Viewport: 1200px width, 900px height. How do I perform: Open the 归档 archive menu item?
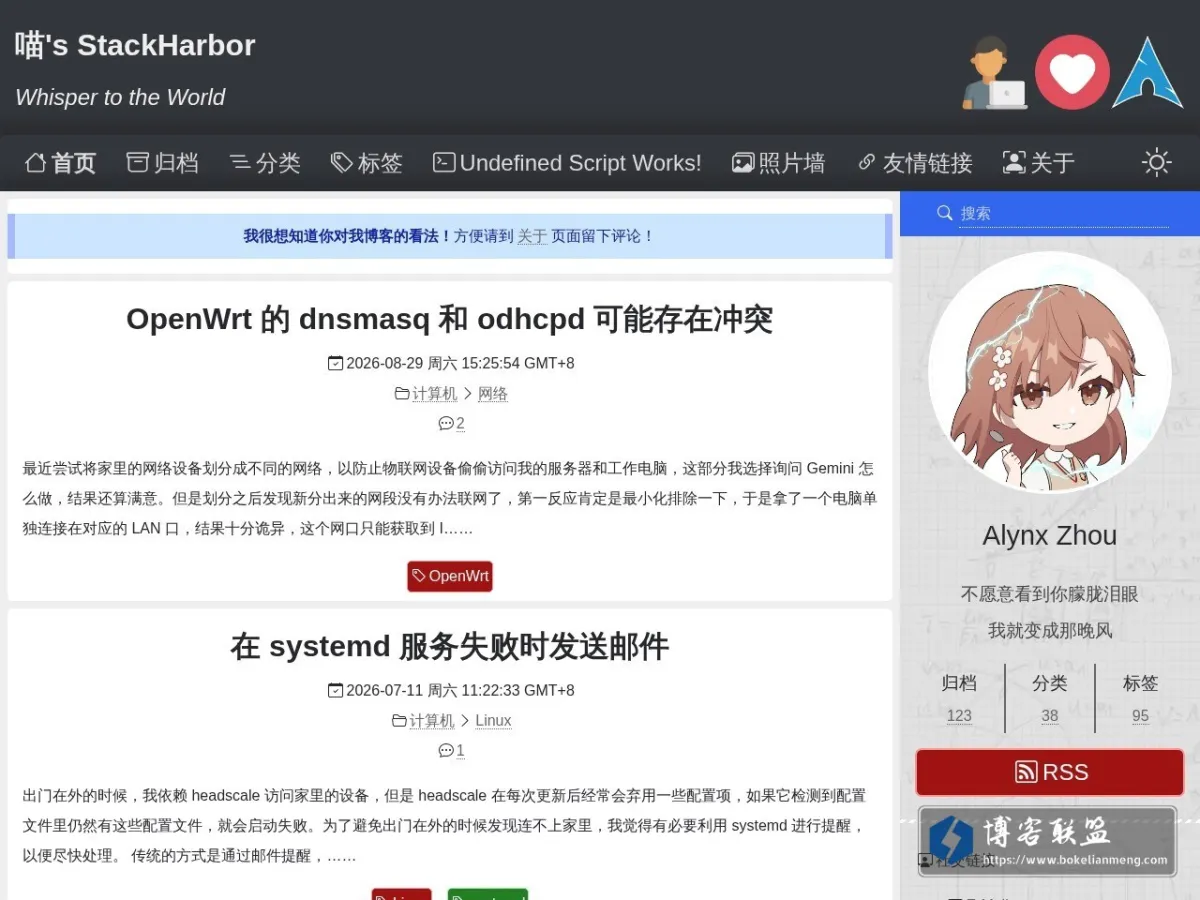[163, 163]
